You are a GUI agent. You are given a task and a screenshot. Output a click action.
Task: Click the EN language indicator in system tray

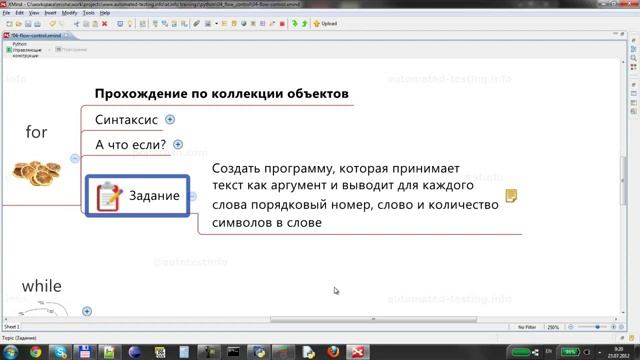click(549, 351)
